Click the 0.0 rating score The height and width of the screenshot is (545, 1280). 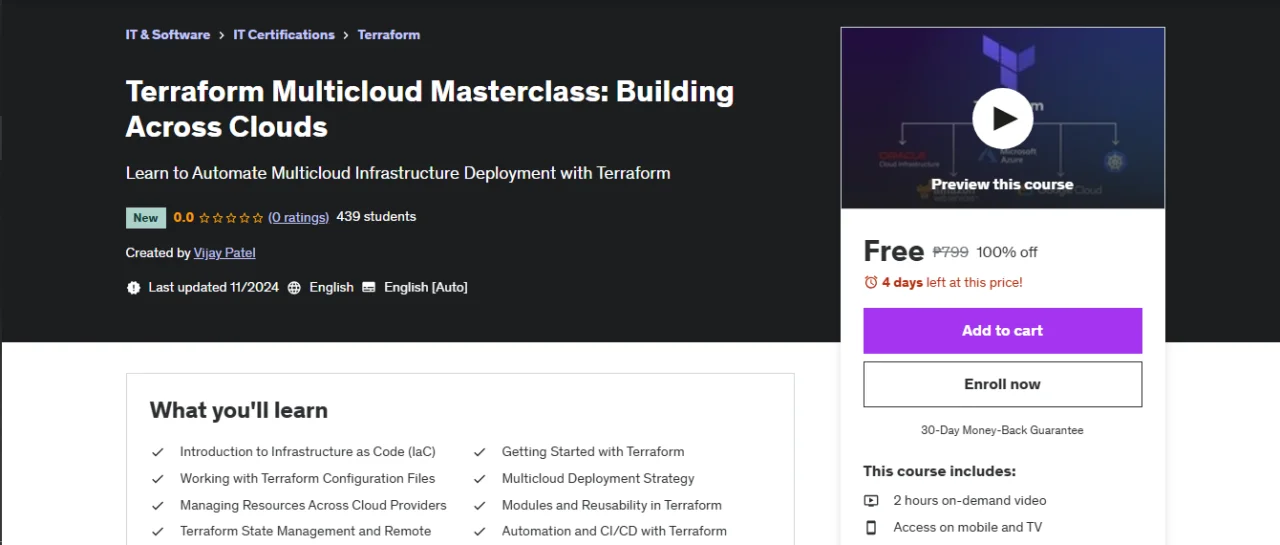point(184,217)
